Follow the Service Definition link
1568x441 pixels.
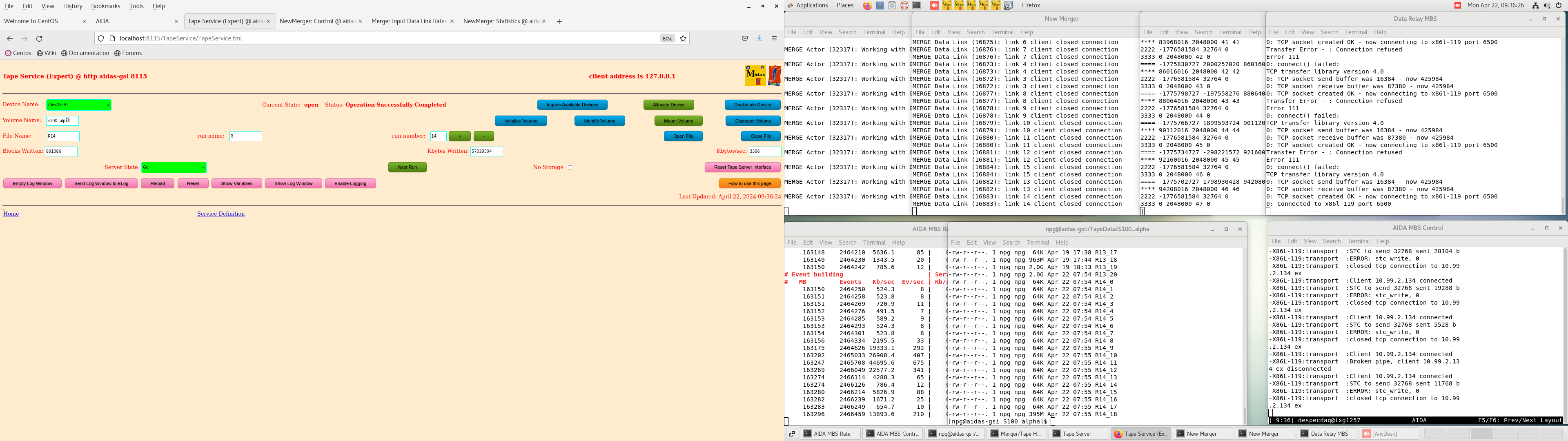tap(220, 214)
